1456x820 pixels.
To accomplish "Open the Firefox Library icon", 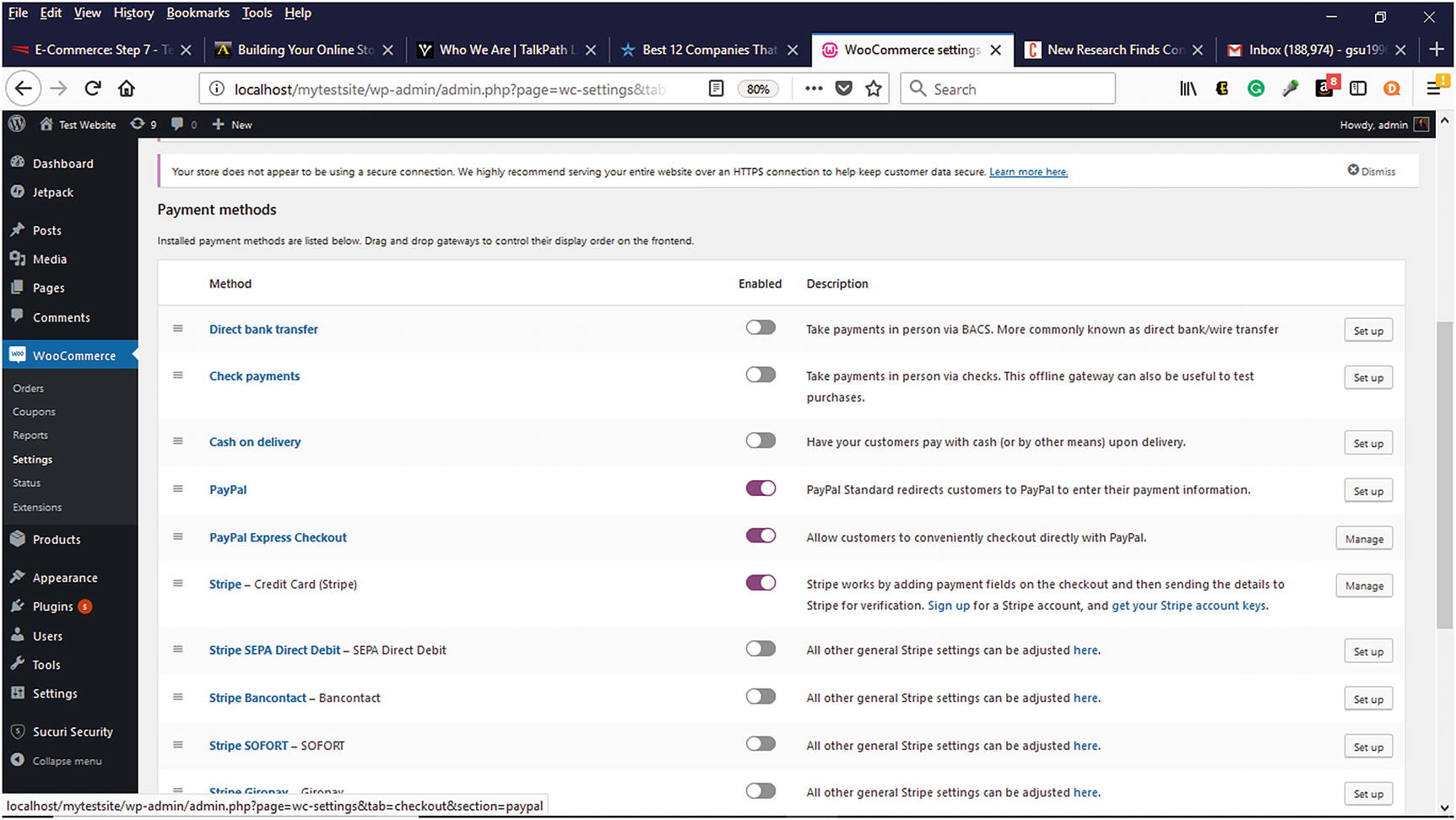I will (x=1188, y=89).
